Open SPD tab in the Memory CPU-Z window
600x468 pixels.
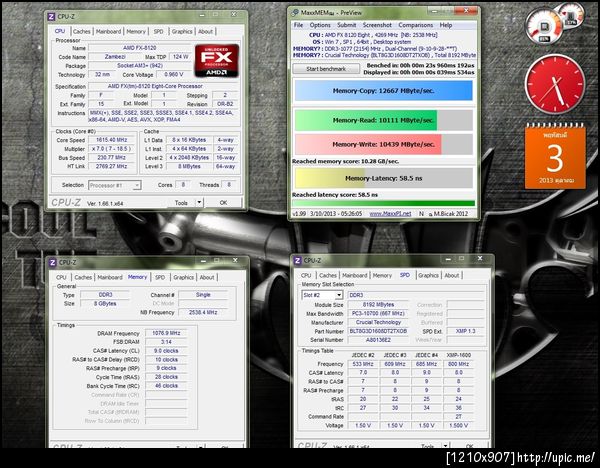(160, 277)
